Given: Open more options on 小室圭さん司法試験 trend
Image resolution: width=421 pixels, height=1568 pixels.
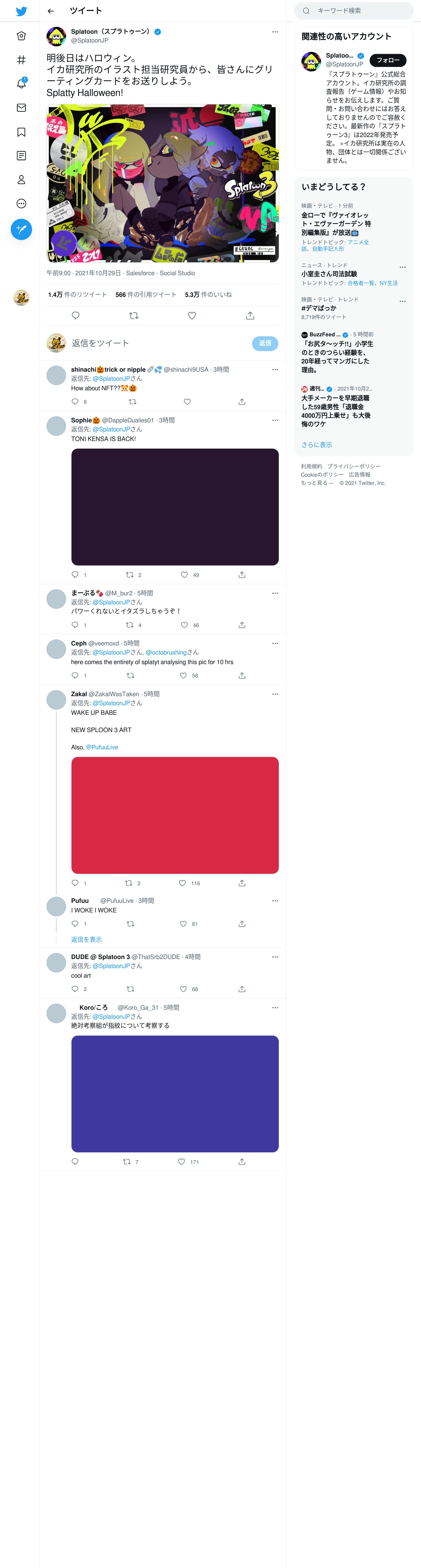Looking at the screenshot, I should 402,267.
